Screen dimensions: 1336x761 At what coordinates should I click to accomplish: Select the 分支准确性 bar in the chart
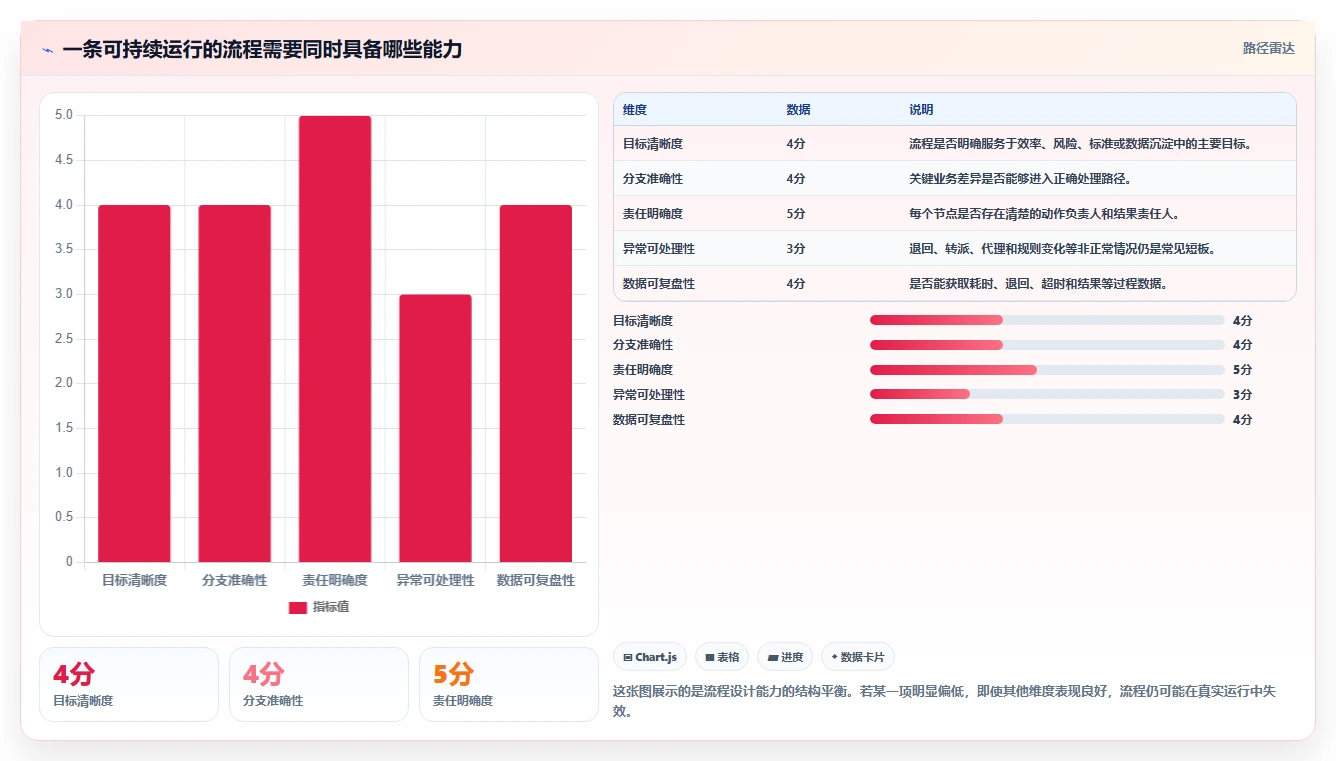235,383
